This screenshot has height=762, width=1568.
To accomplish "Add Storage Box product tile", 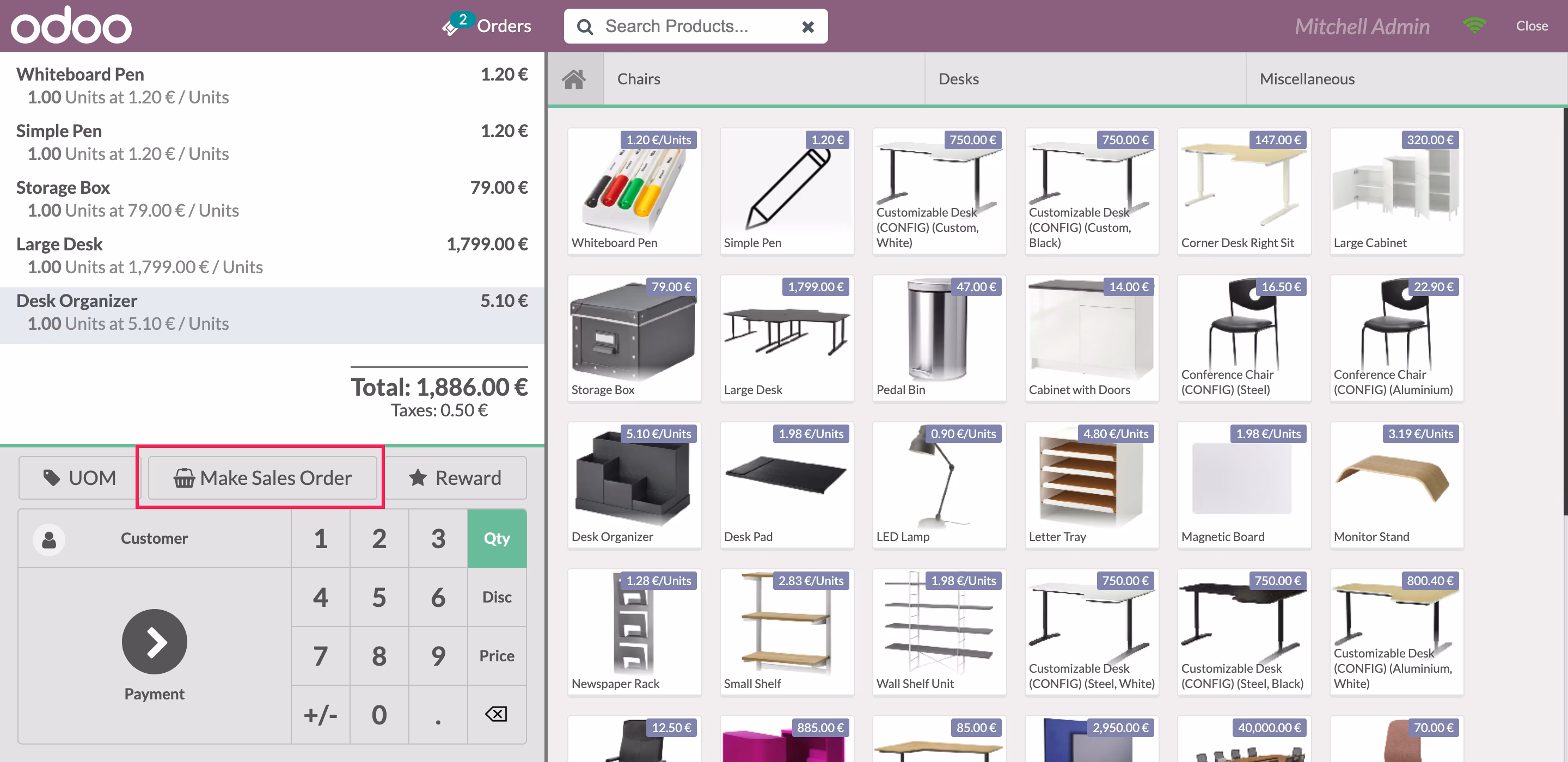I will (634, 339).
